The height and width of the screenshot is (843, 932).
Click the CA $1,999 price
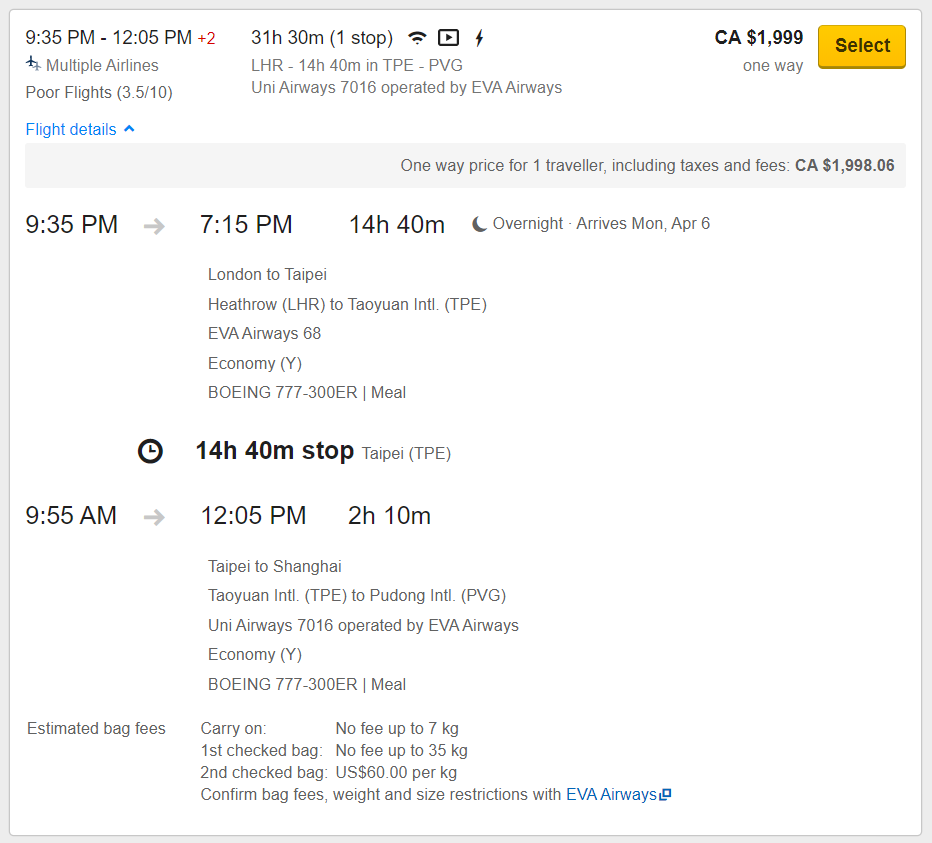tap(758, 37)
